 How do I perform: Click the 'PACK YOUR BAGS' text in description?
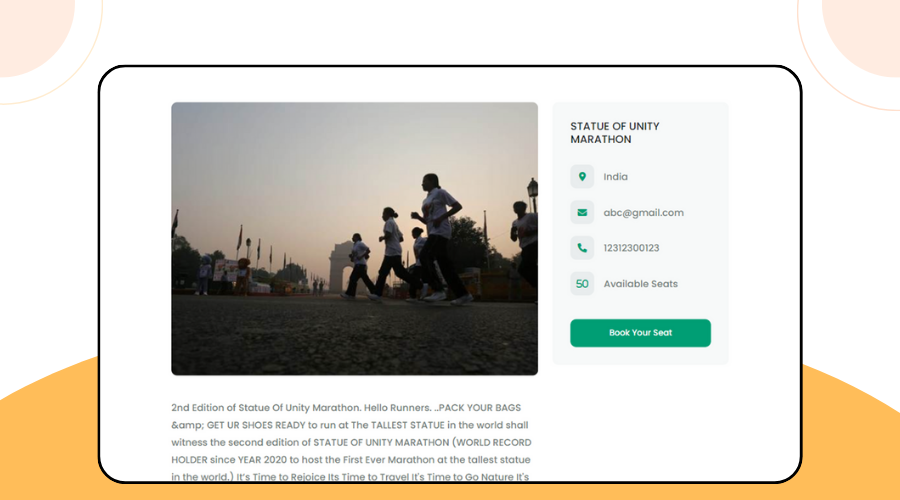tap(480, 408)
